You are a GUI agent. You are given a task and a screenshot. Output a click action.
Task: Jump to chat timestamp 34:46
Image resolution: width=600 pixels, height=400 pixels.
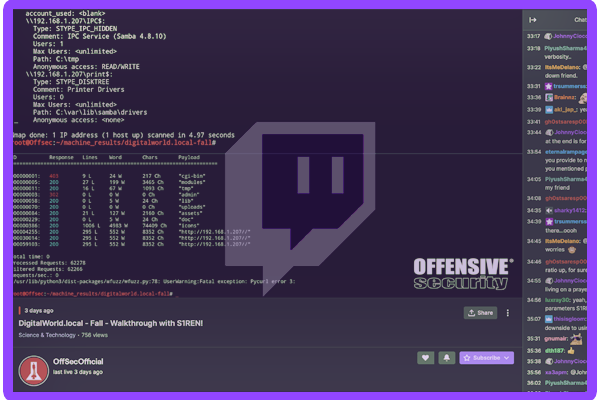533,262
